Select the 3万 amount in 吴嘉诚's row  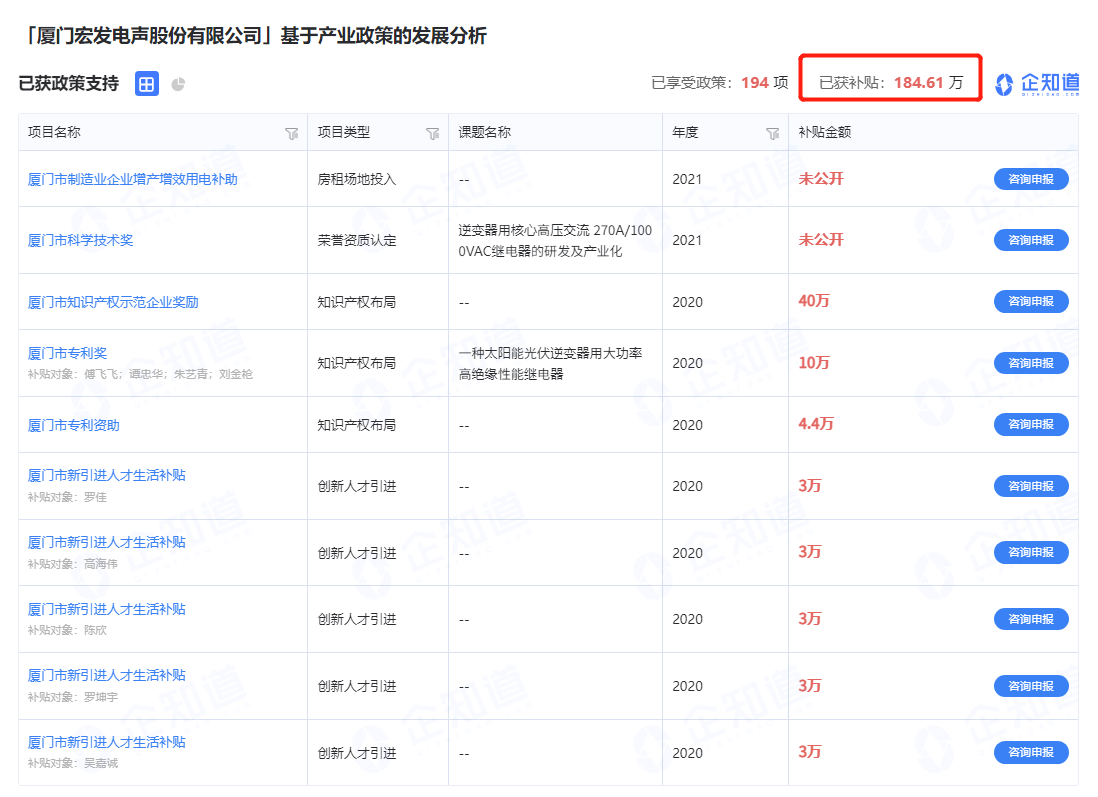809,751
